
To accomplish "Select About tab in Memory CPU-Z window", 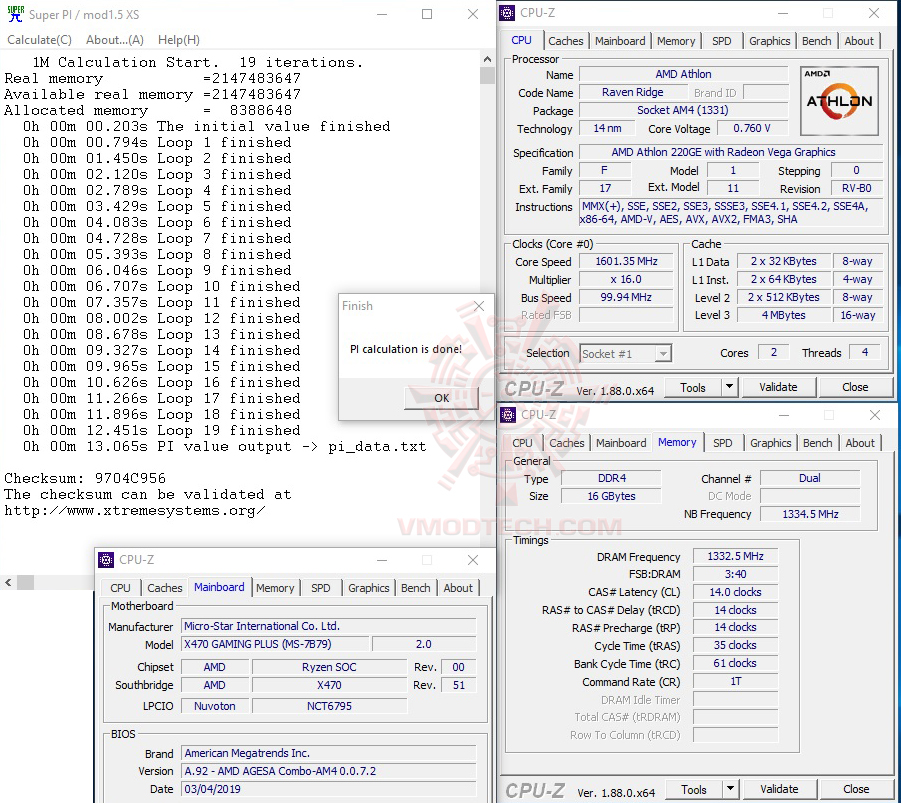I will click(x=860, y=443).
